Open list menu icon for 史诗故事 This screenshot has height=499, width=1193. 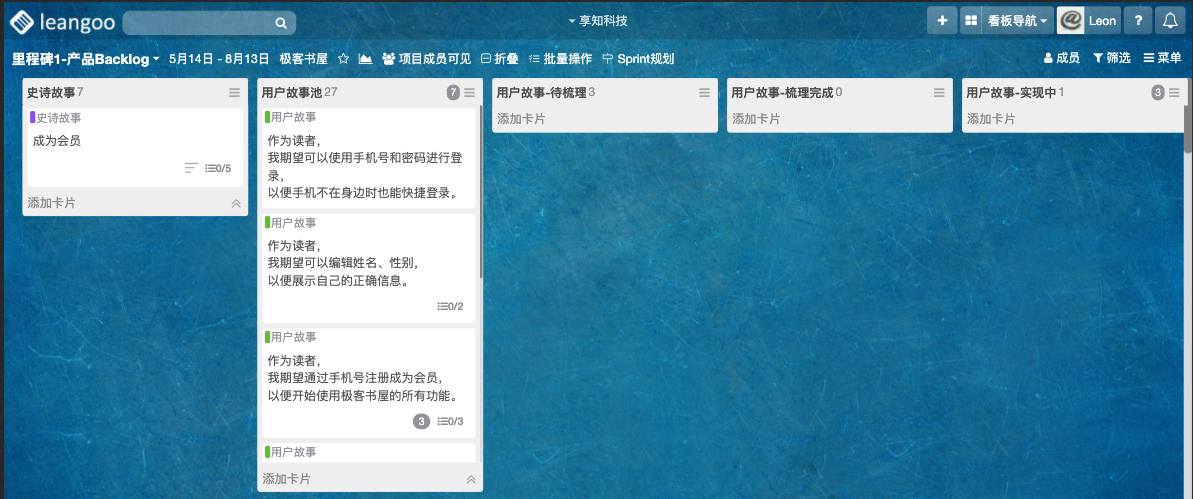[x=234, y=93]
